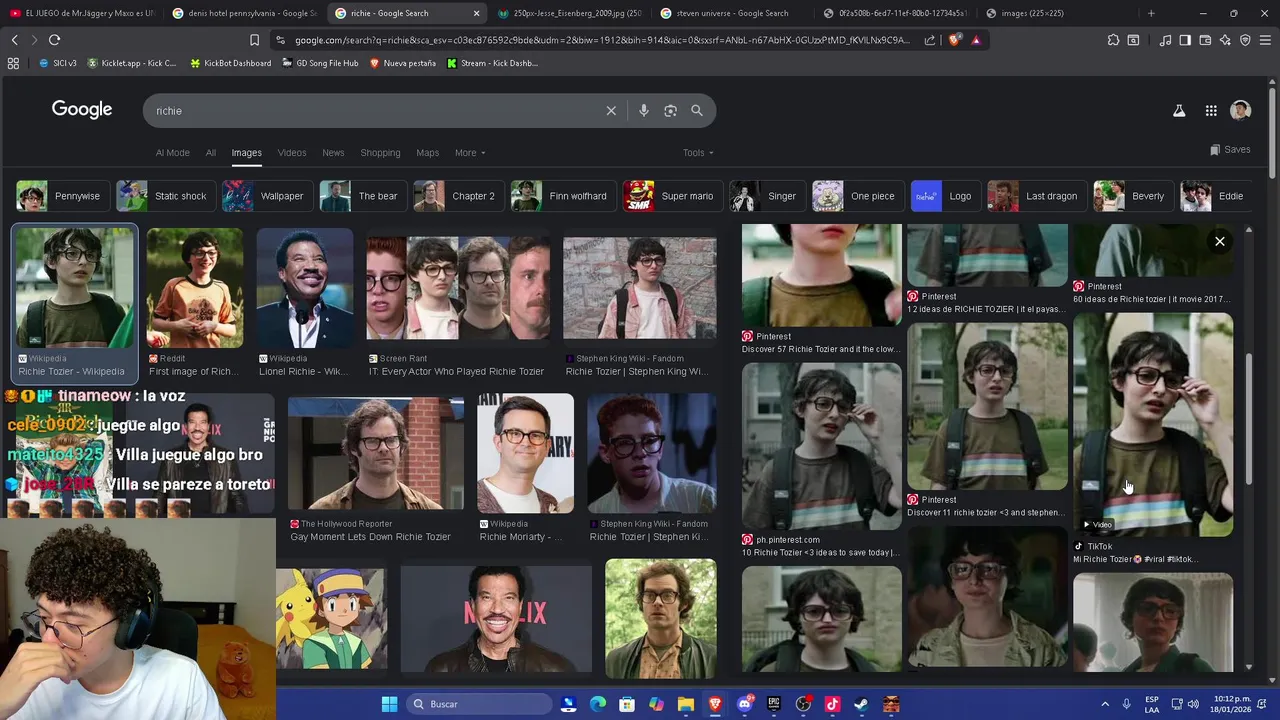
Task: Open the Google account profile picture
Action: (x=1241, y=111)
